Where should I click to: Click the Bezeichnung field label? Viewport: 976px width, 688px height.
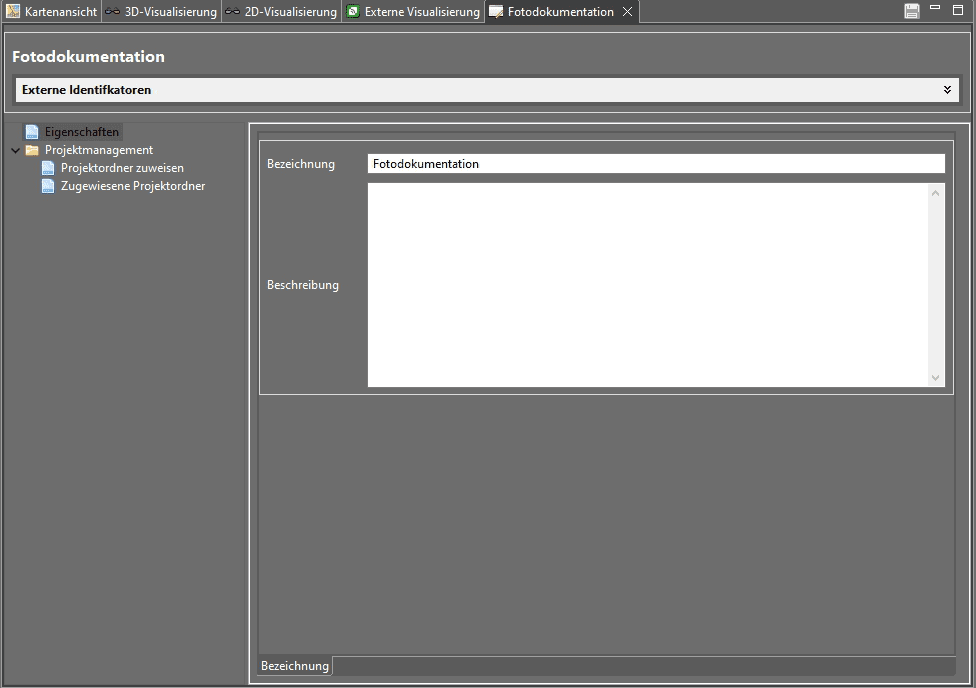301,164
